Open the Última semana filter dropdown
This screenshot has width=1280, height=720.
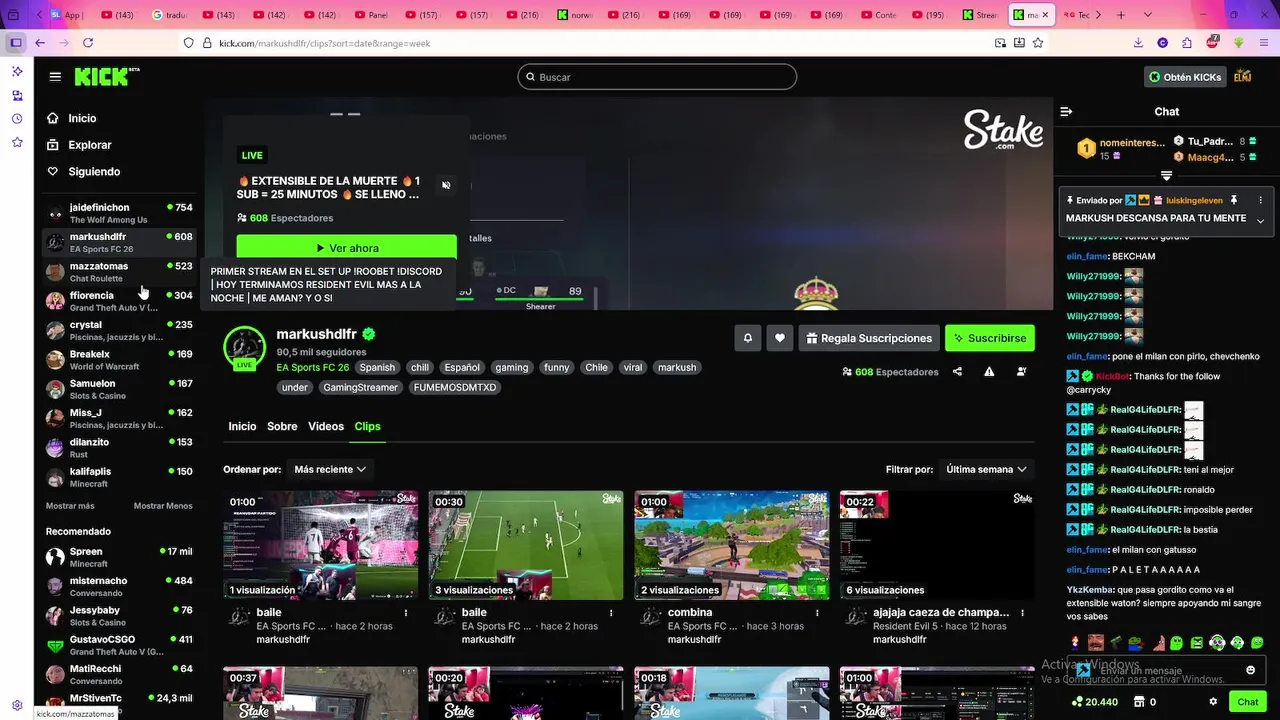tap(986, 469)
